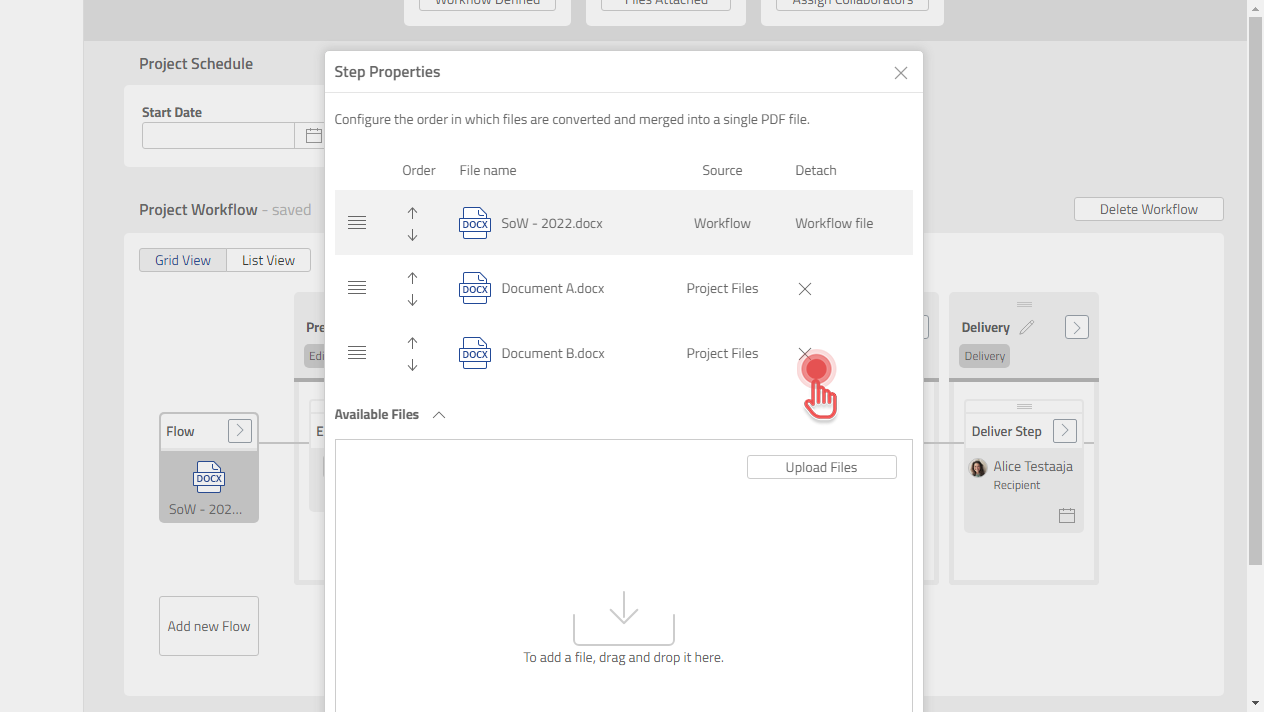Open the Start Date calendar picker
1264x712 pixels.
coord(313,136)
